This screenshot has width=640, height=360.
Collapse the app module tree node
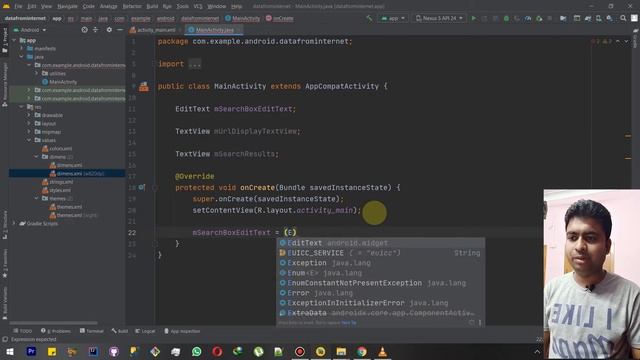14,40
